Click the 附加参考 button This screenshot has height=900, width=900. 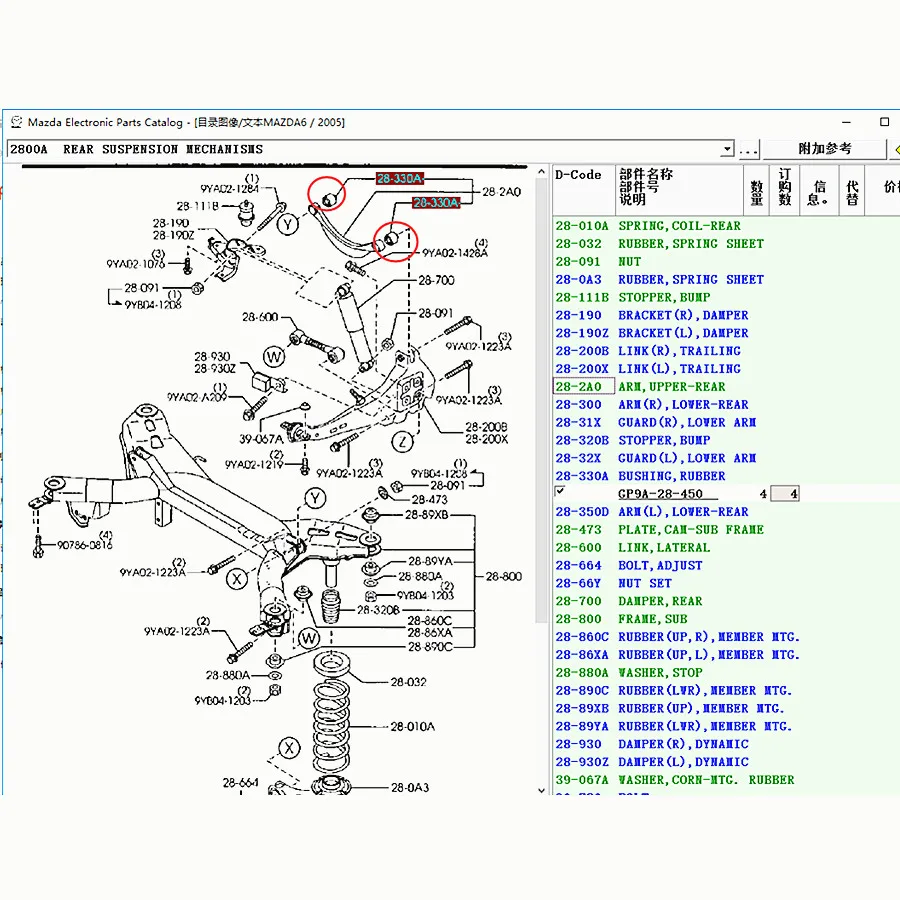click(824, 149)
